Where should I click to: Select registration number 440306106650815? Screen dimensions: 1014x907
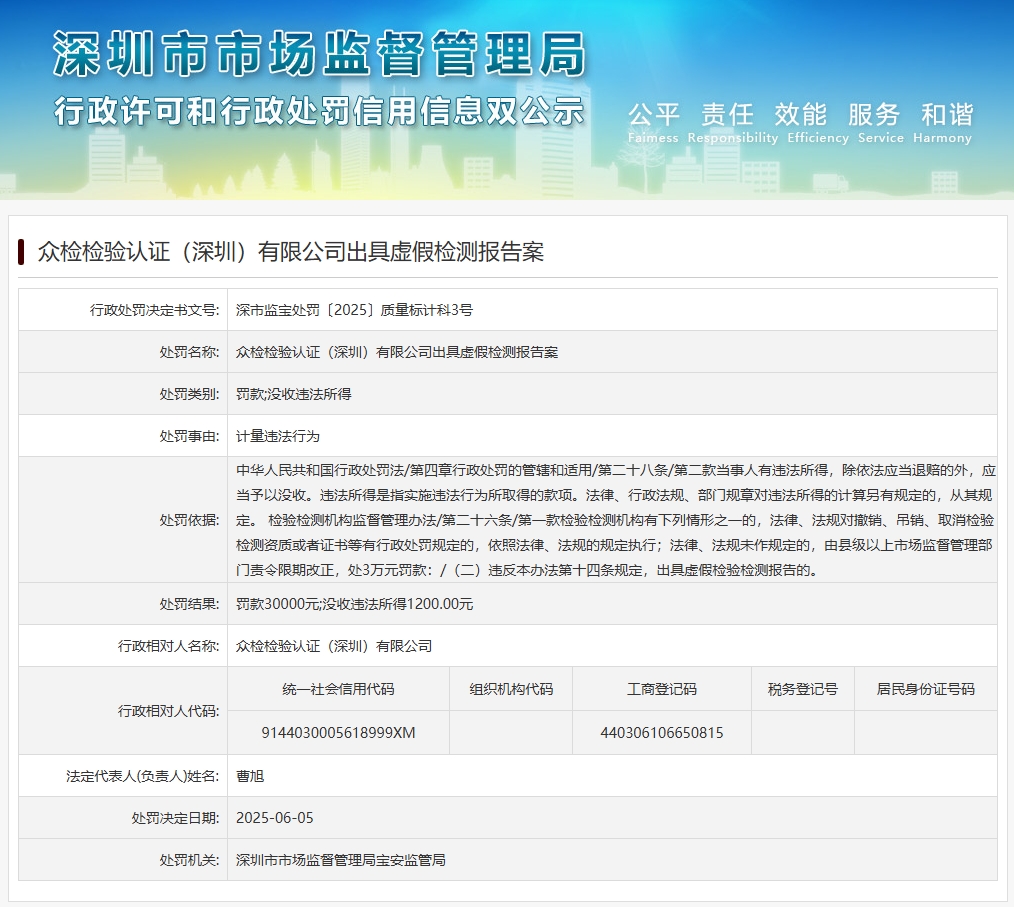pyautogui.click(x=661, y=732)
